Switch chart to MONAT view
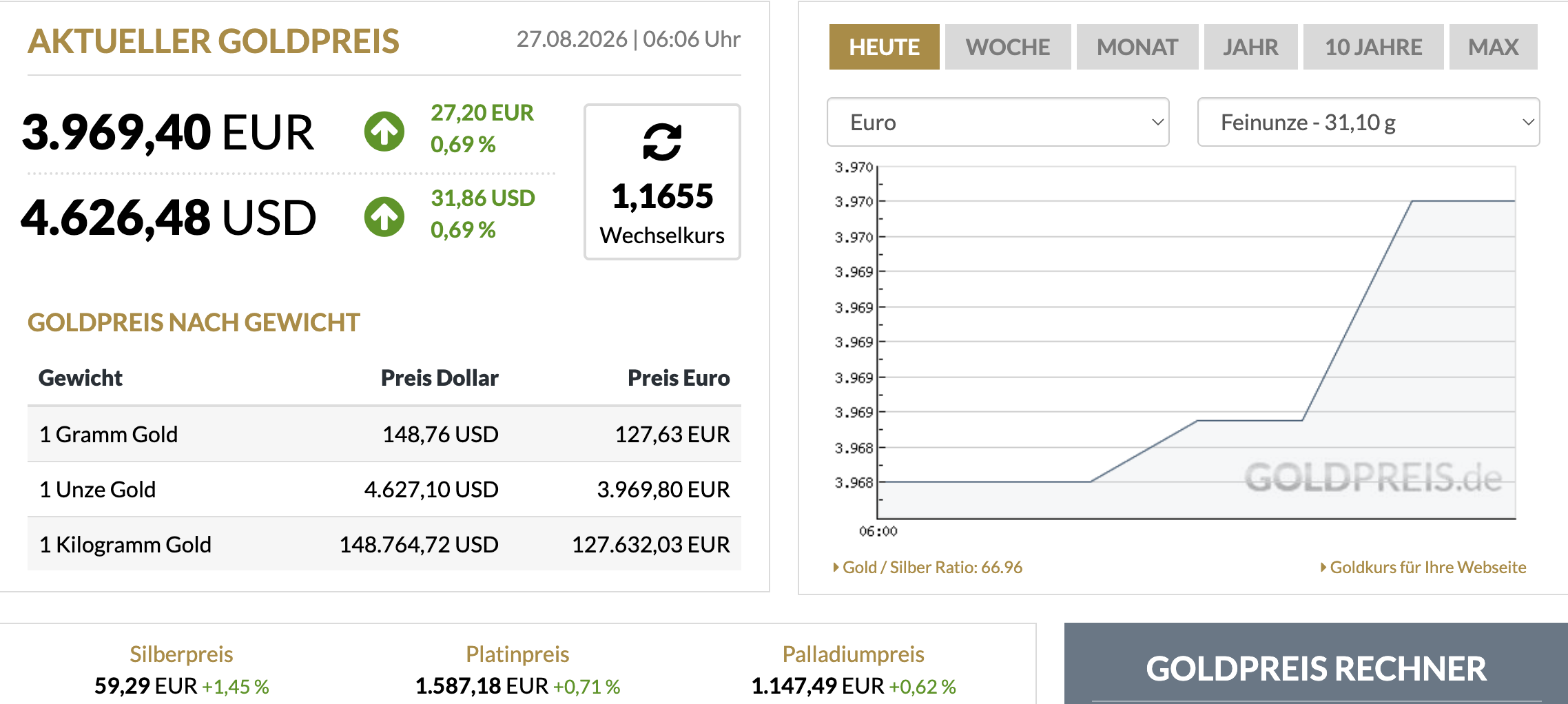The image size is (1568, 704). click(x=1137, y=47)
